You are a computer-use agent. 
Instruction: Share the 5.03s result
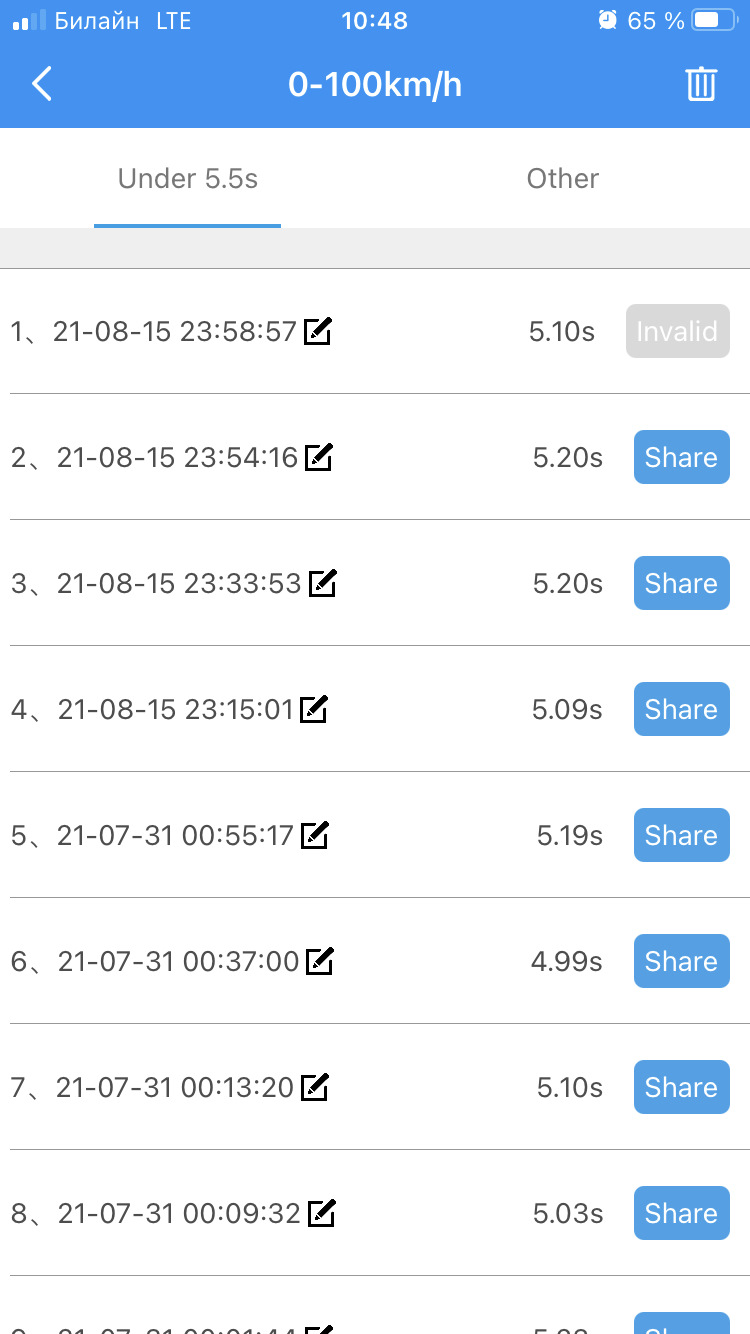(681, 1213)
